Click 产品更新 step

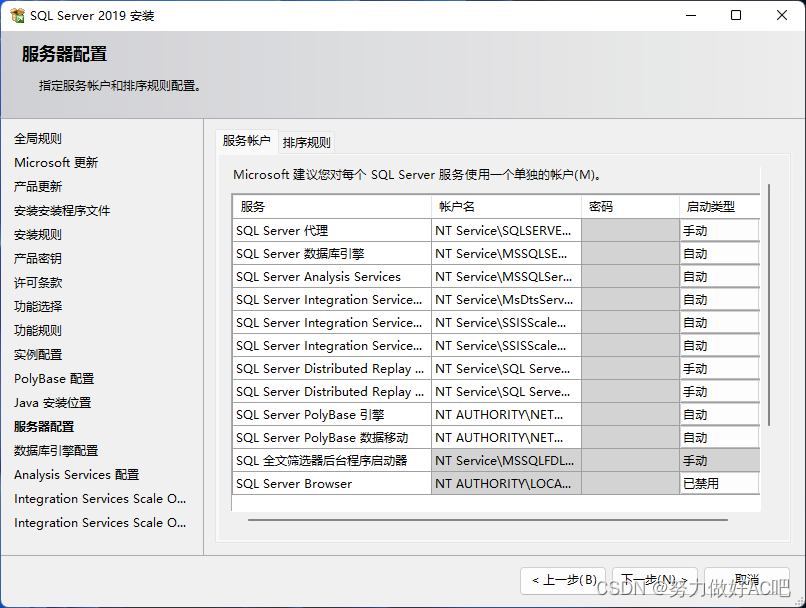click(38, 187)
